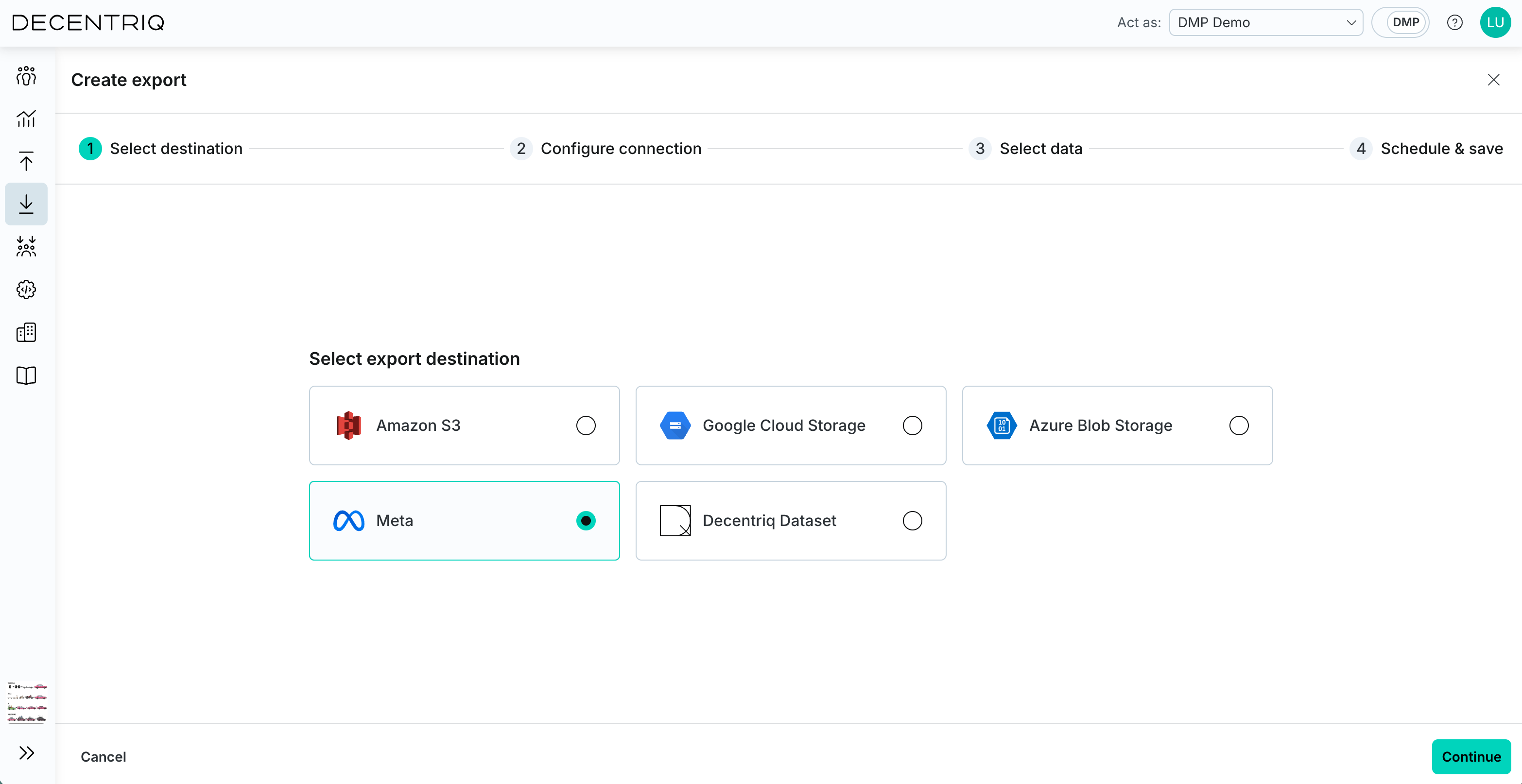
Task: Cancel the export creation
Action: coord(104,757)
